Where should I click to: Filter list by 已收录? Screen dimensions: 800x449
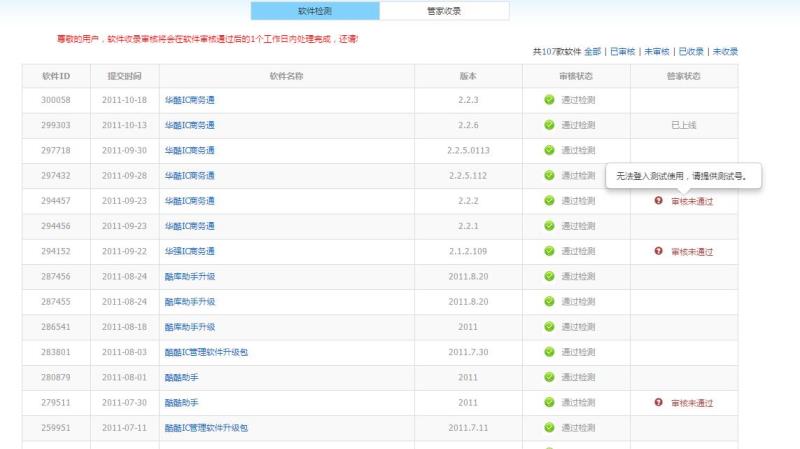coord(691,52)
